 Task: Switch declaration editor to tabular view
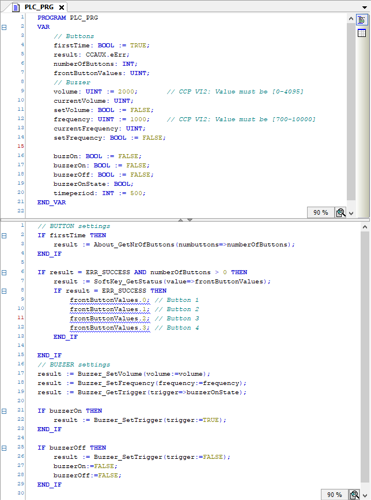pos(361,33)
